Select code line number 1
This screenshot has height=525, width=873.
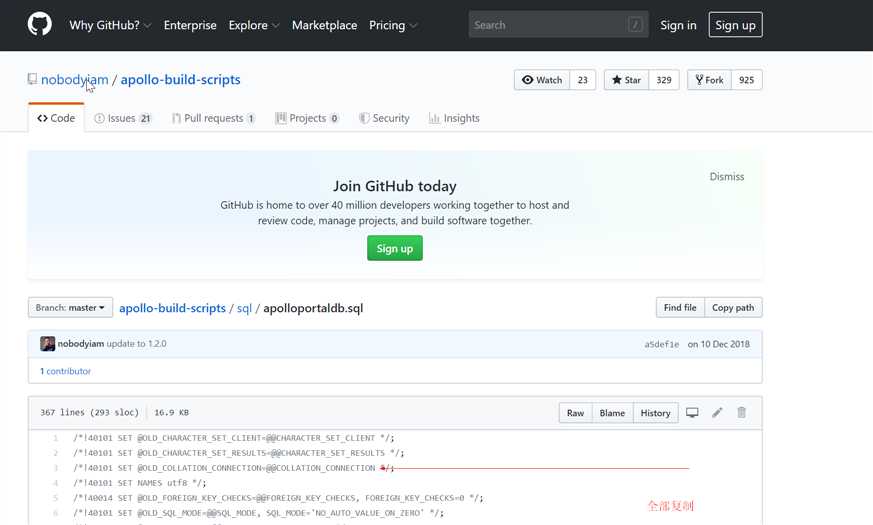tap(56, 438)
